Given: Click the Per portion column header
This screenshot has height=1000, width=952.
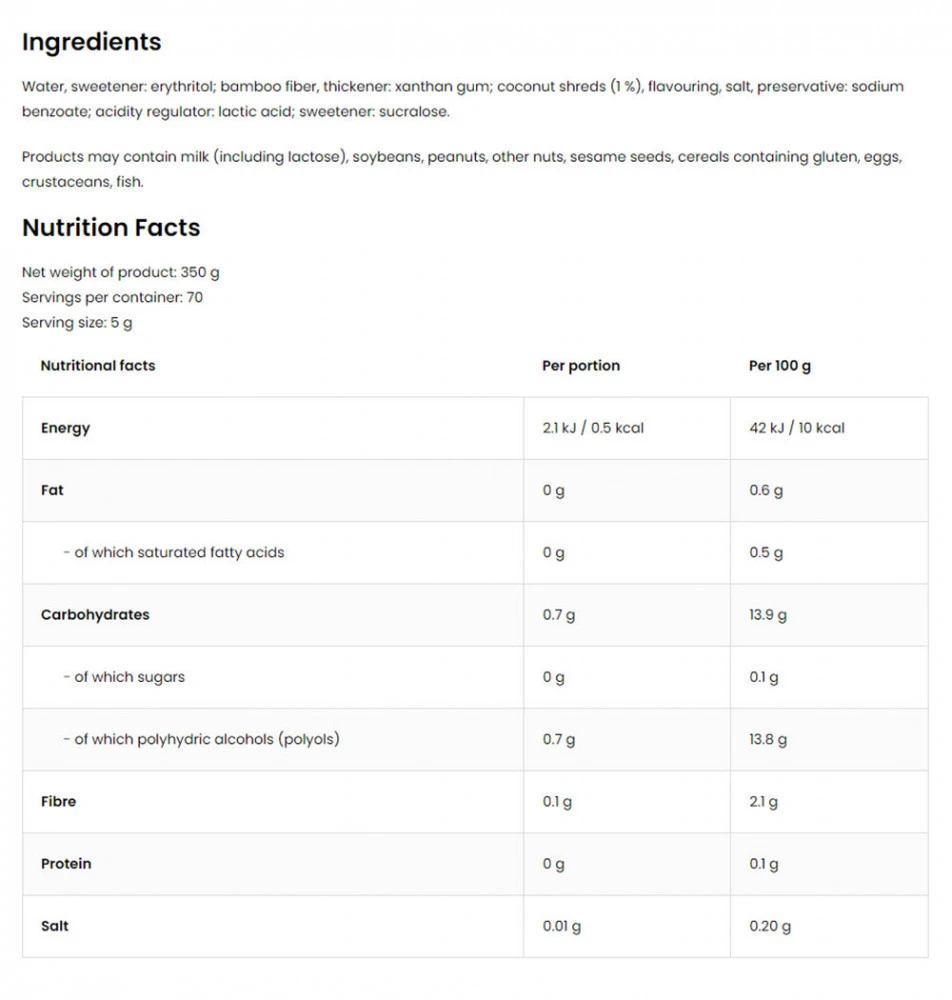Looking at the screenshot, I should coord(580,366).
